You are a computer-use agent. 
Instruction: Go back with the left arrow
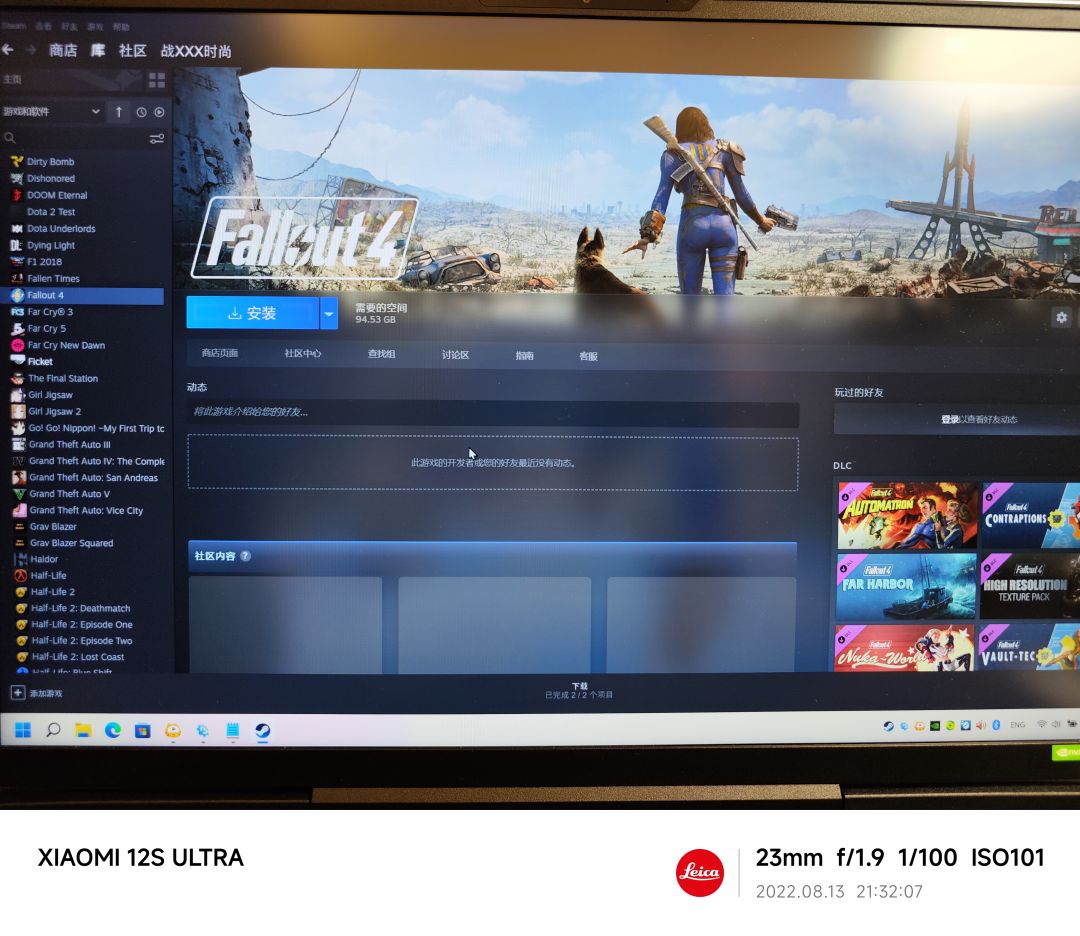click(x=8, y=50)
